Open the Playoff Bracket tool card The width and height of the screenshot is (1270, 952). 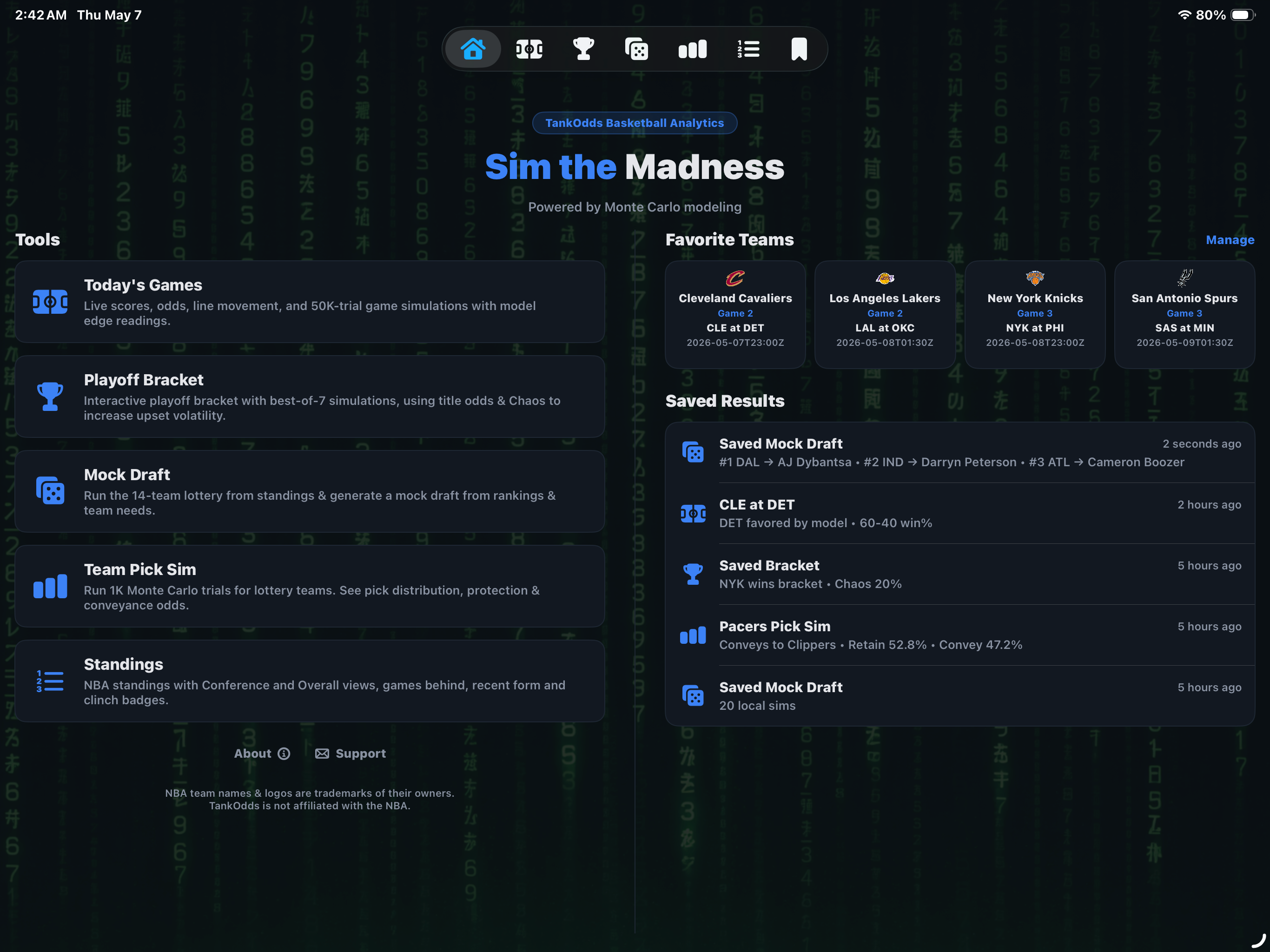tap(310, 397)
